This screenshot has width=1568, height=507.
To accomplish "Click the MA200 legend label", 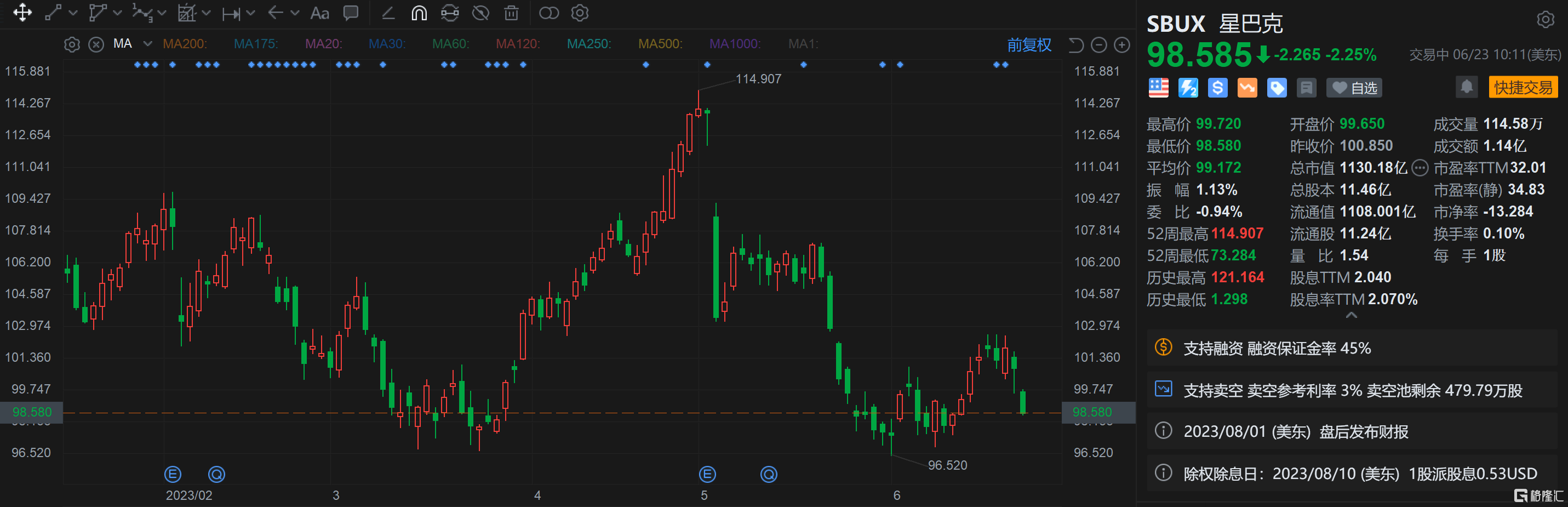I will (x=185, y=44).
